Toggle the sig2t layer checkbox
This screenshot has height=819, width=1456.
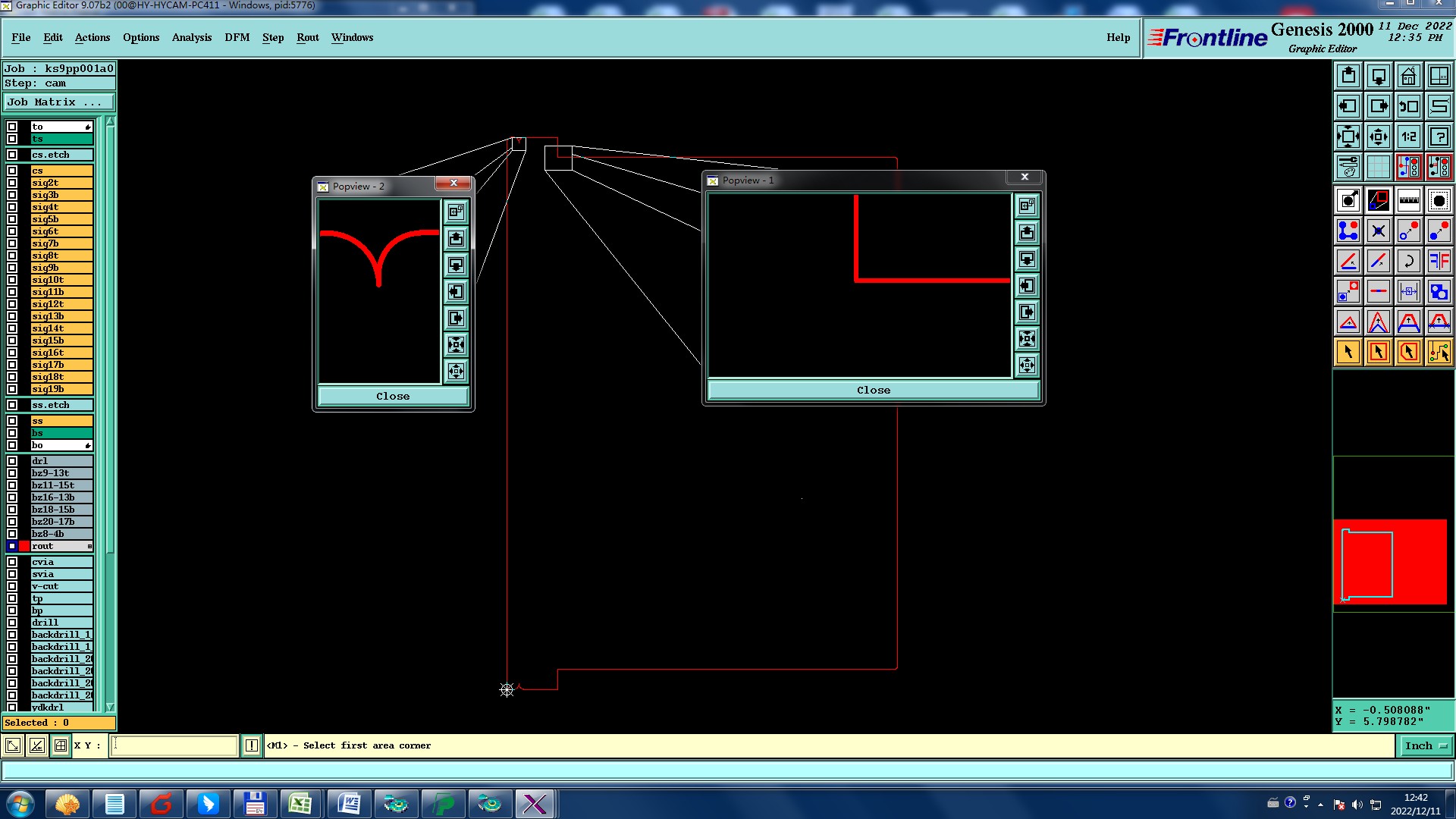12,183
